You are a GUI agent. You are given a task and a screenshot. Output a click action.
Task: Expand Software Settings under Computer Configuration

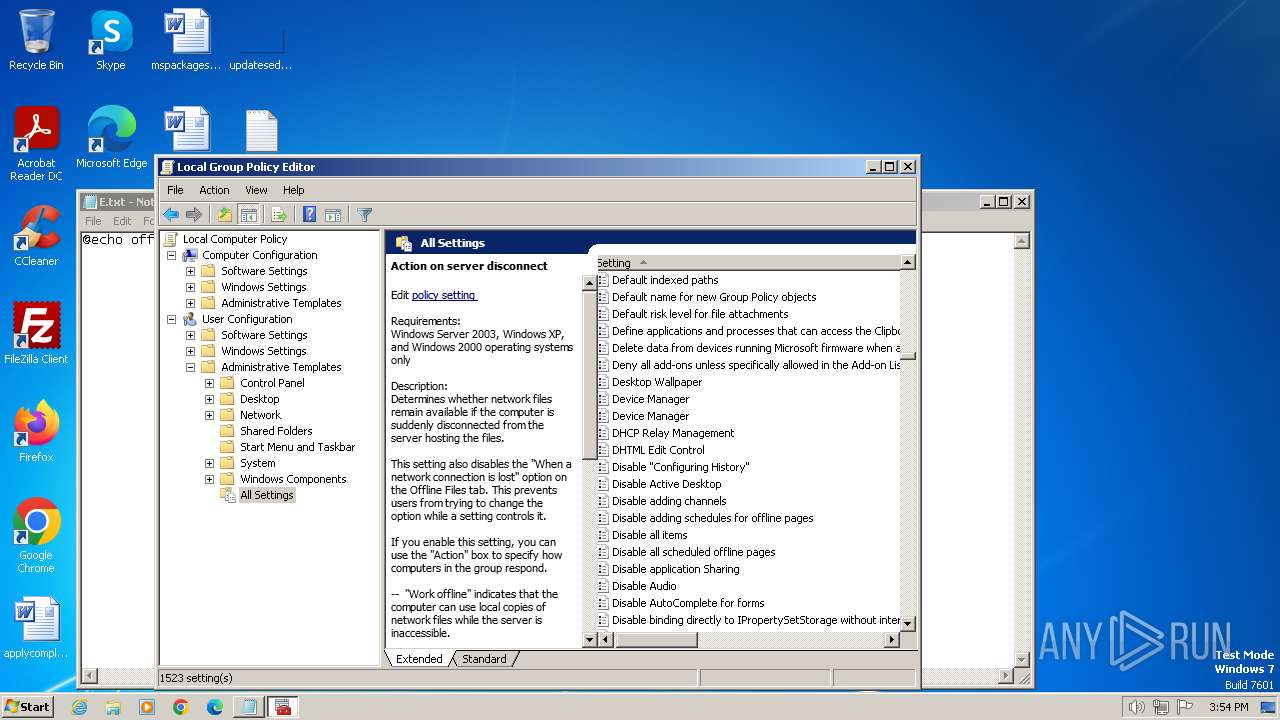[x=190, y=271]
